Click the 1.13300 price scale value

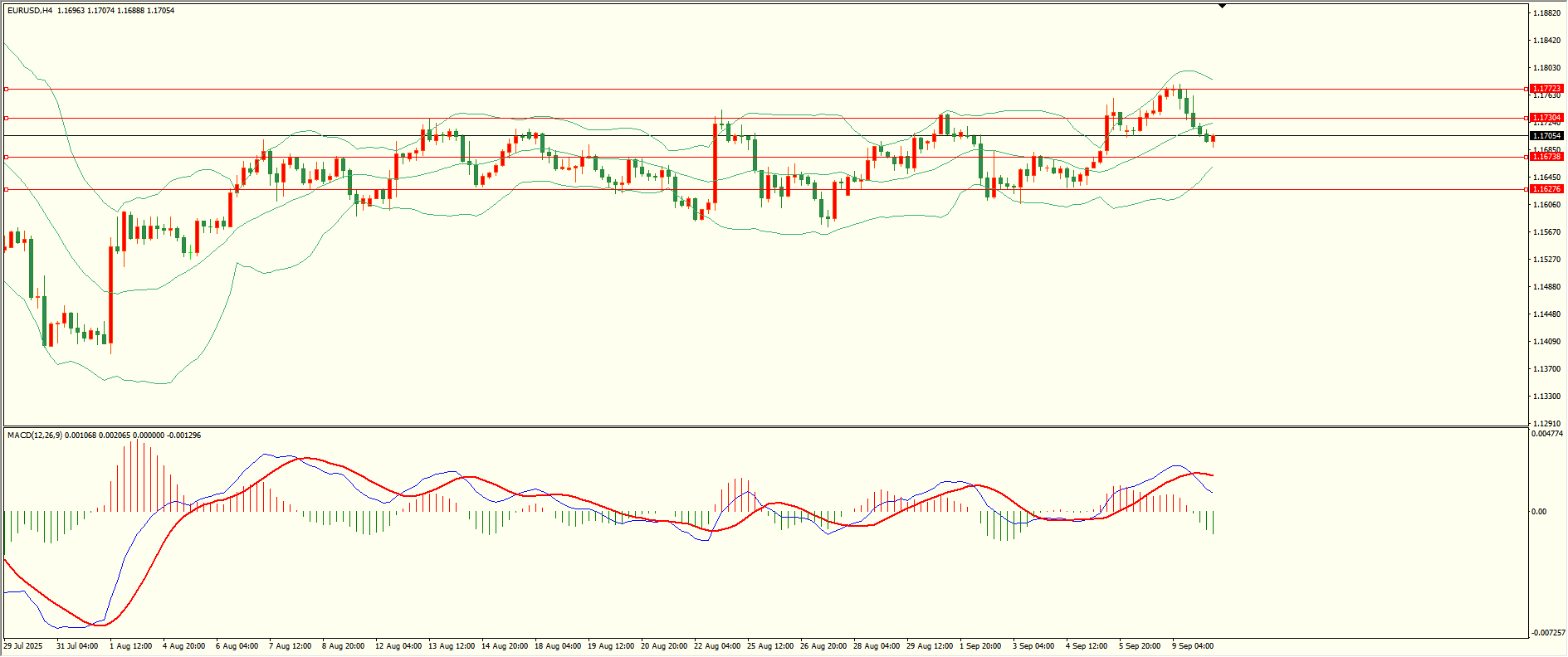tap(1546, 397)
